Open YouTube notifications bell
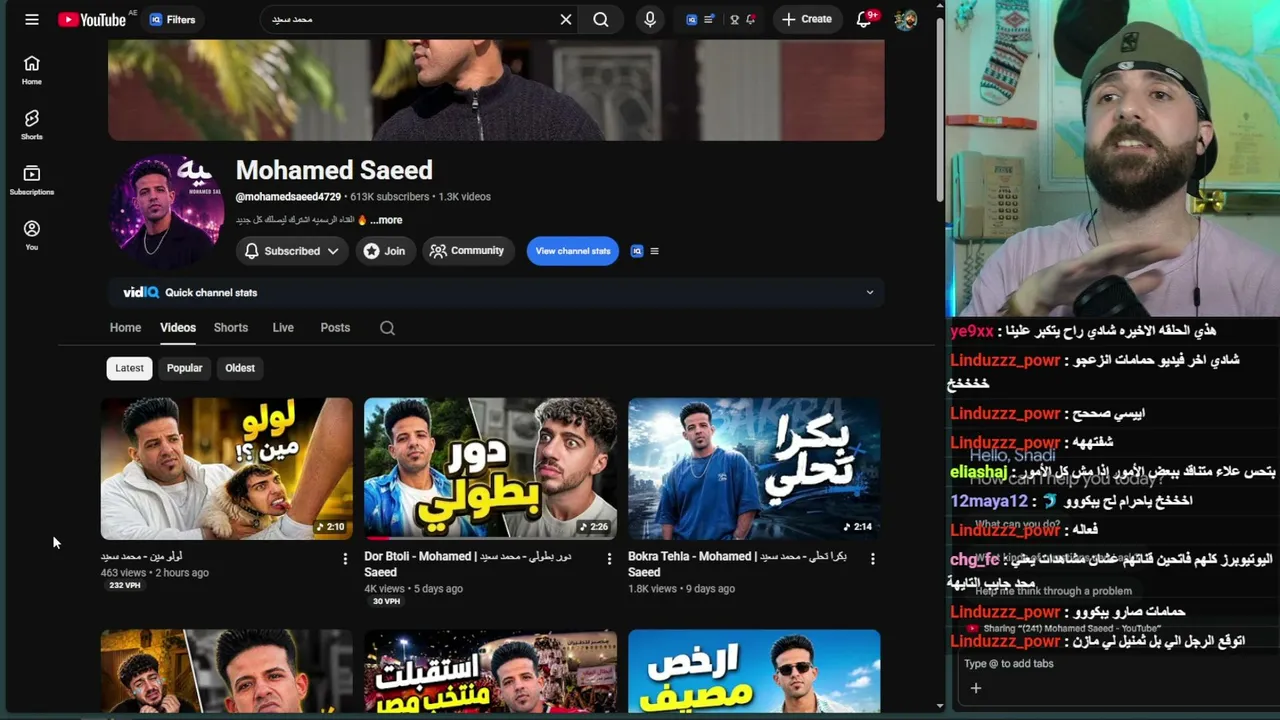1280x720 pixels. tap(865, 19)
